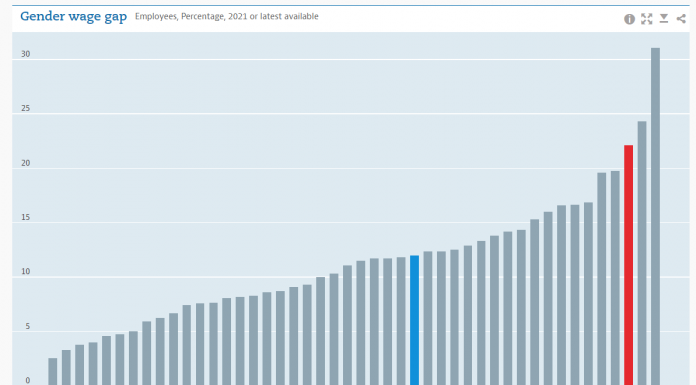Select the blue highlighted bar

coord(414,320)
